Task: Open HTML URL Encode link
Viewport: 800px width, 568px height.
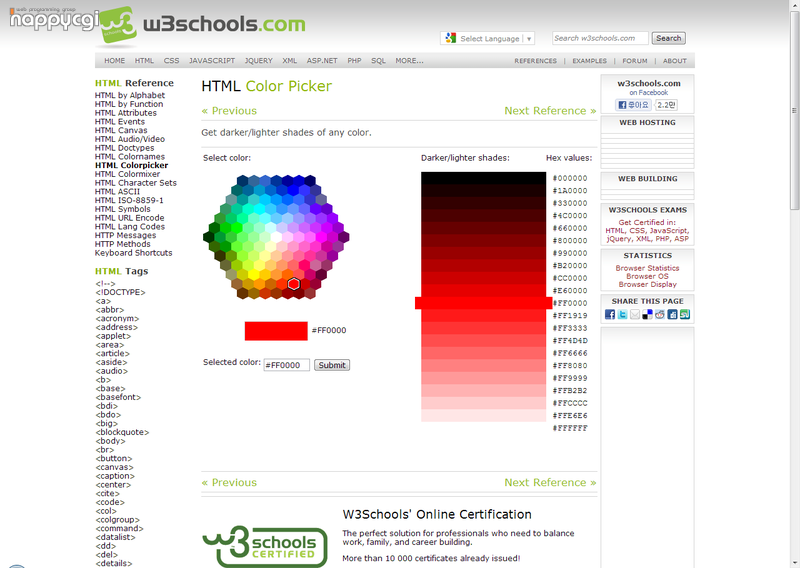Action: click(x=130, y=218)
